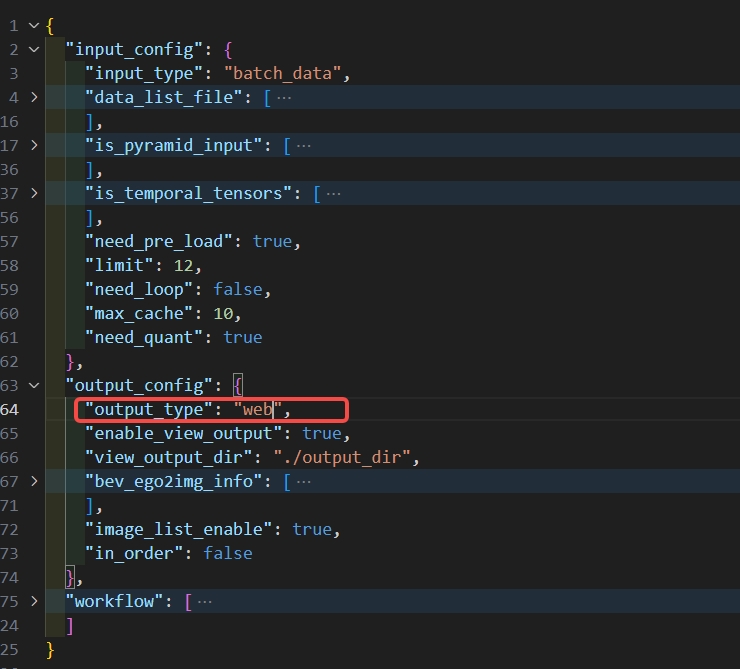Collapse the "input_config" block fold arrow
The width and height of the screenshot is (740, 669).
coord(35,49)
